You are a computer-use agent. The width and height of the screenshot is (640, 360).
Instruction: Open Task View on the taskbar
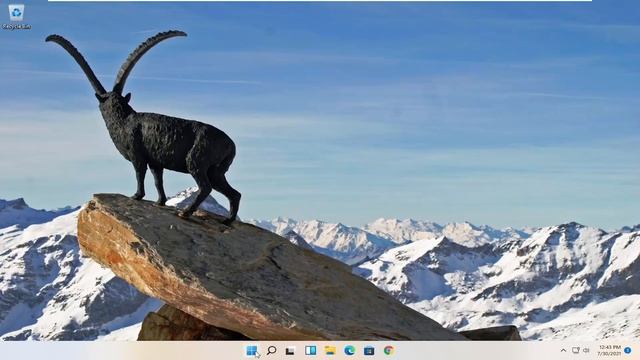[x=290, y=351]
